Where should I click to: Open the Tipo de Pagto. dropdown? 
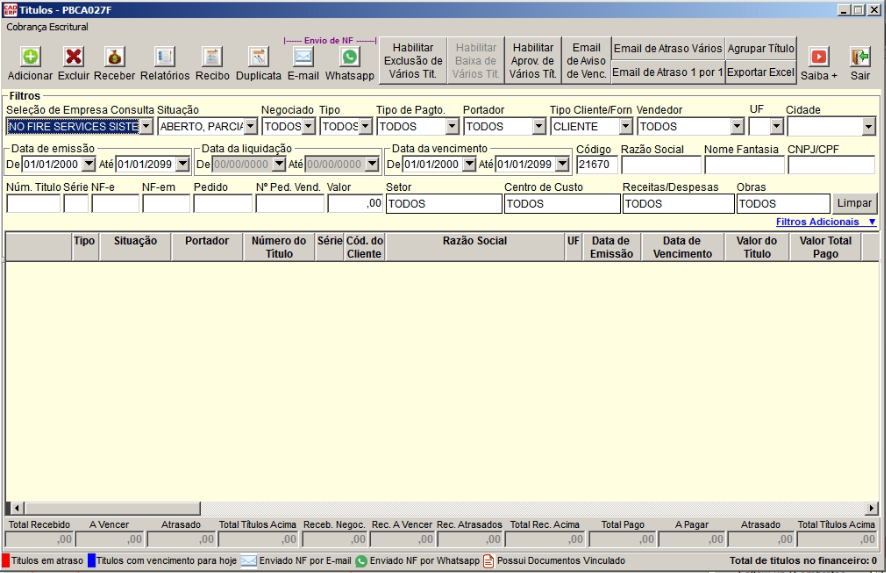(x=452, y=127)
